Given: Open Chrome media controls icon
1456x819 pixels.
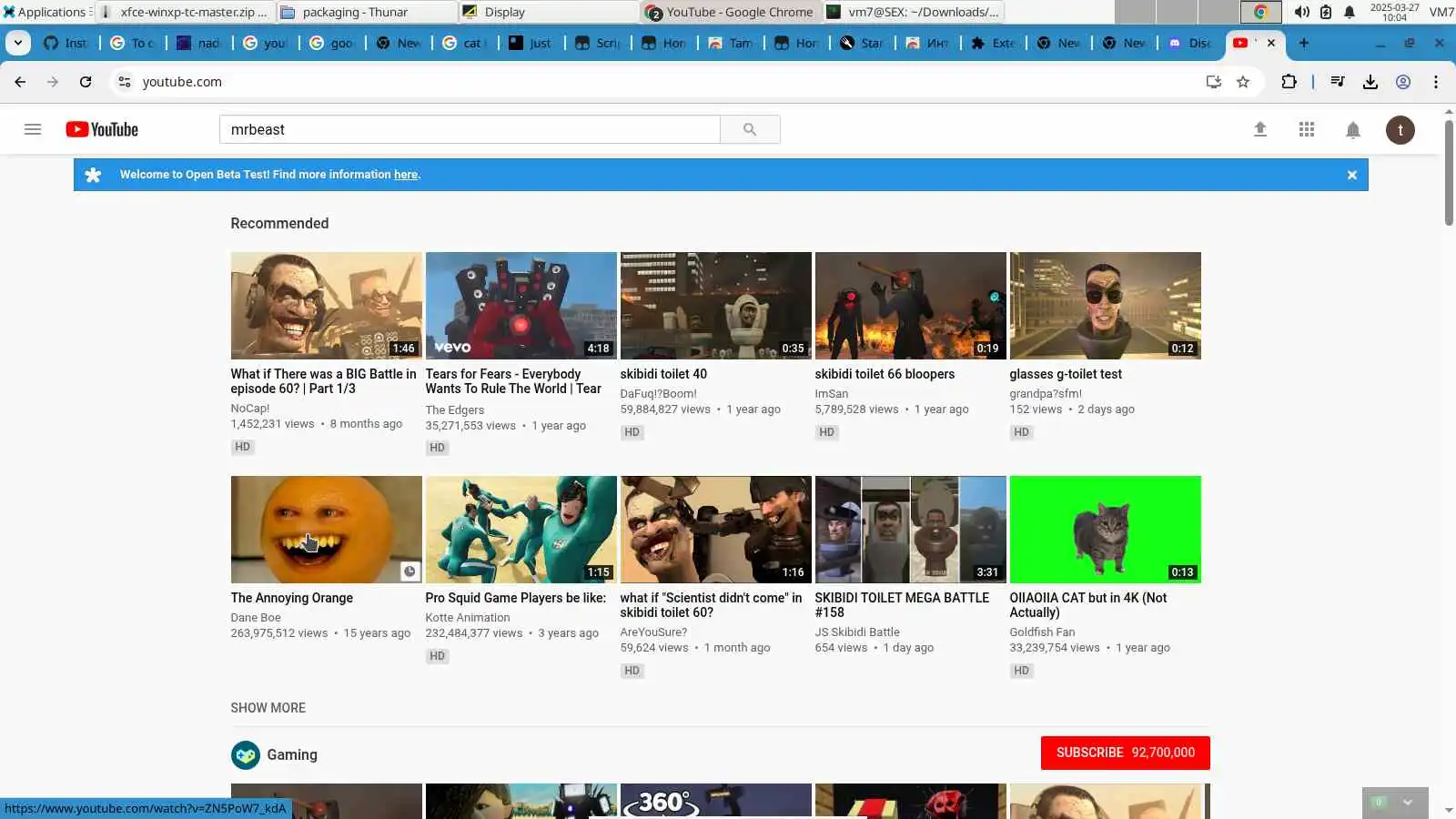Looking at the screenshot, I should click(1337, 82).
